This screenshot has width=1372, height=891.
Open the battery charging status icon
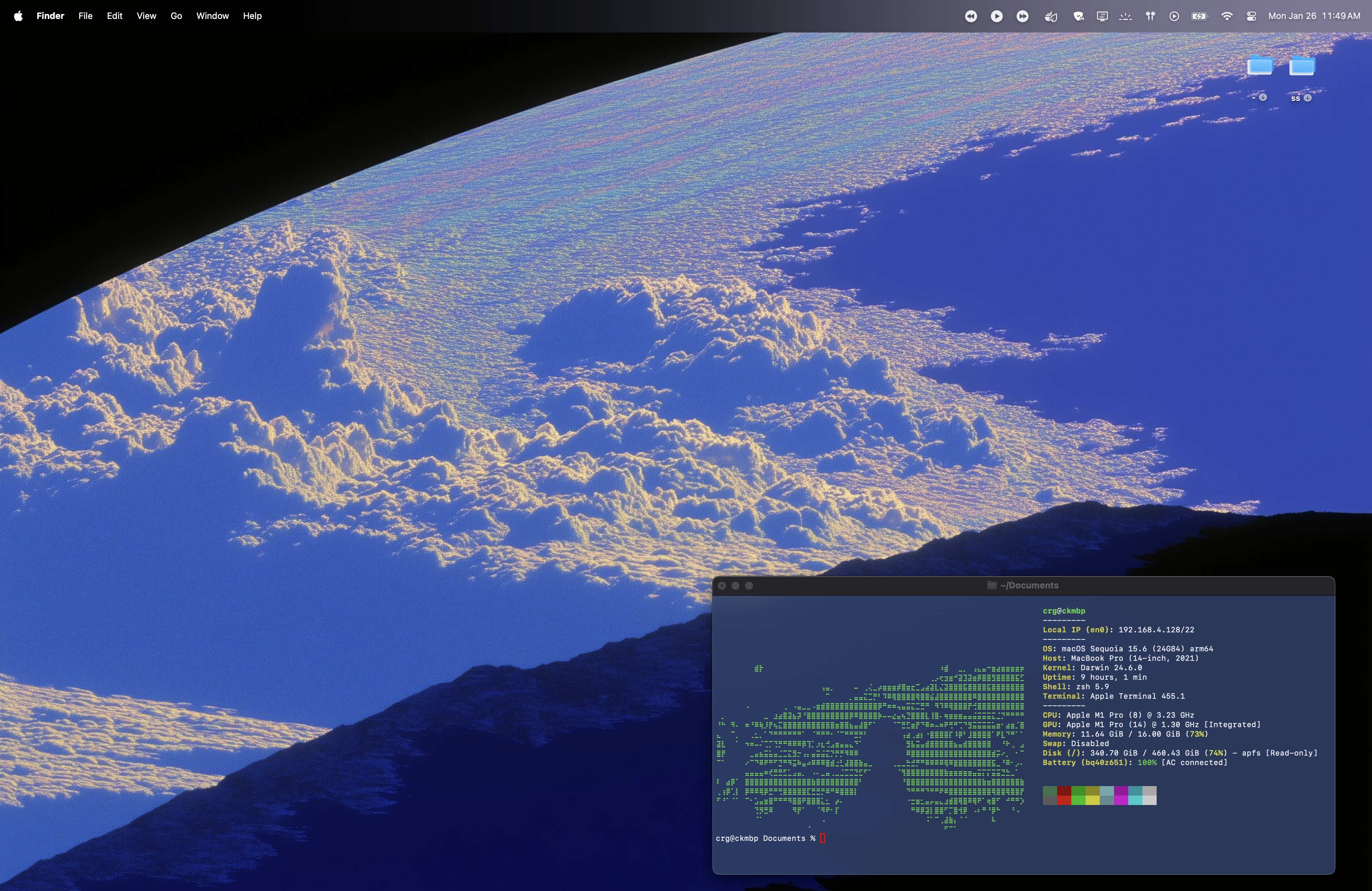[x=1200, y=16]
